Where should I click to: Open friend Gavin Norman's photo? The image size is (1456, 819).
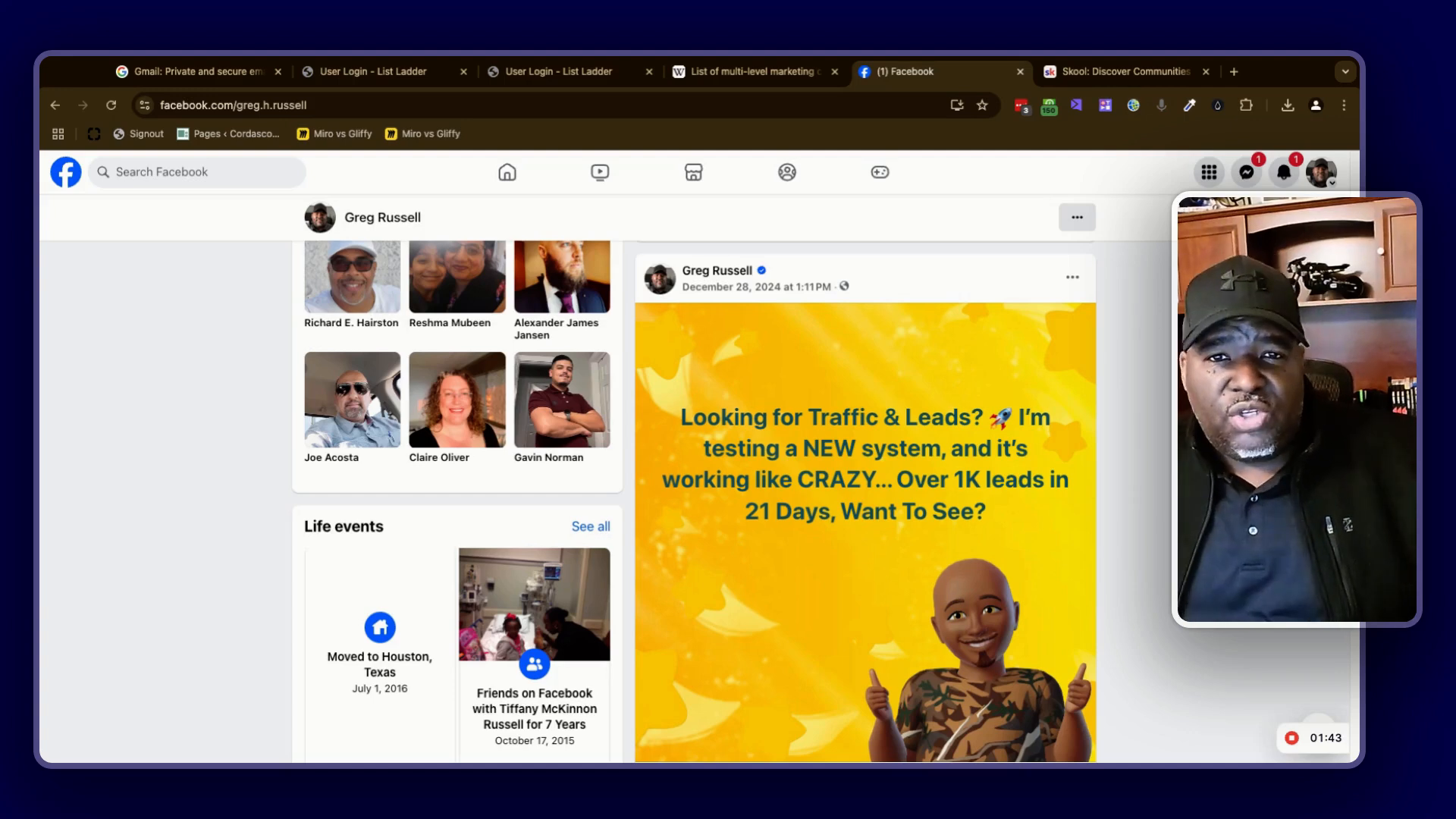point(562,400)
